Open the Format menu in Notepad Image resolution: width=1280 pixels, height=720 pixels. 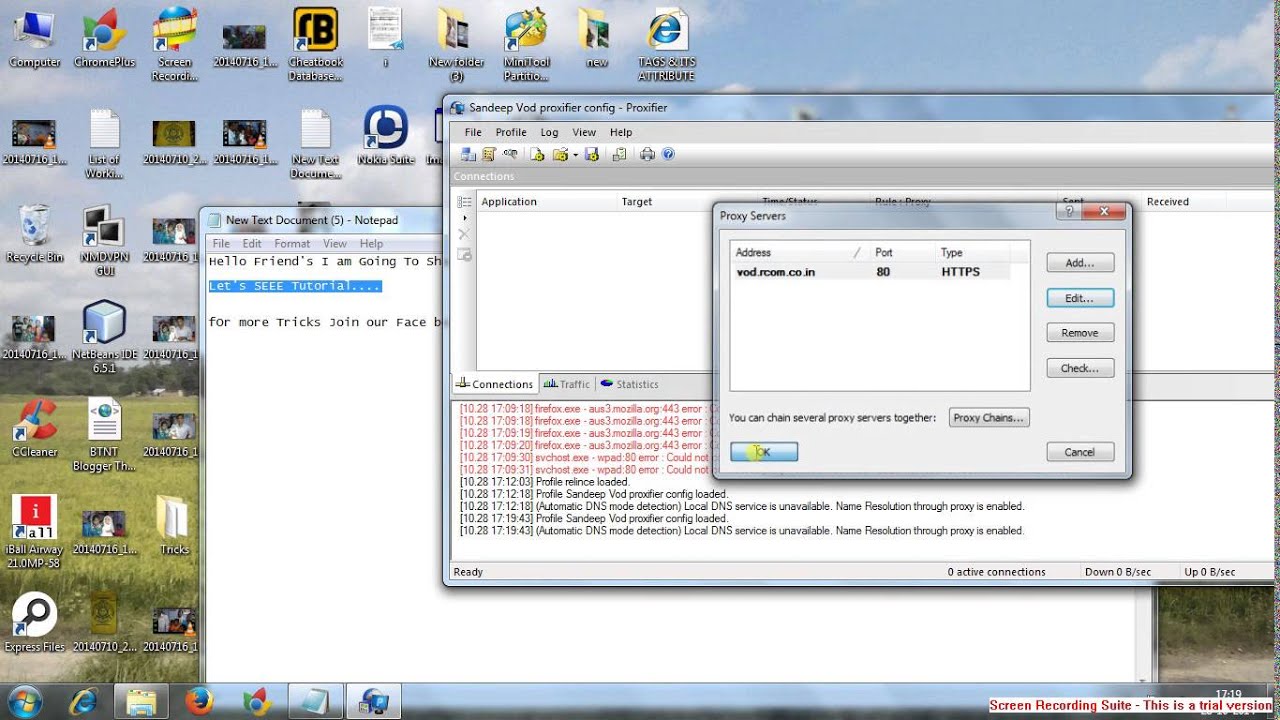292,243
